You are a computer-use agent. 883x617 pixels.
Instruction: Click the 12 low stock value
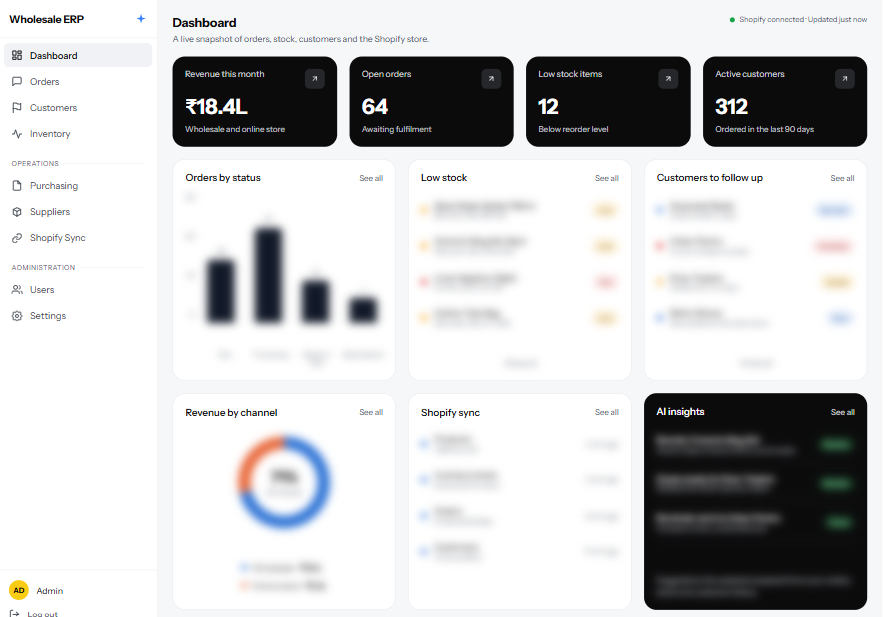click(x=548, y=106)
